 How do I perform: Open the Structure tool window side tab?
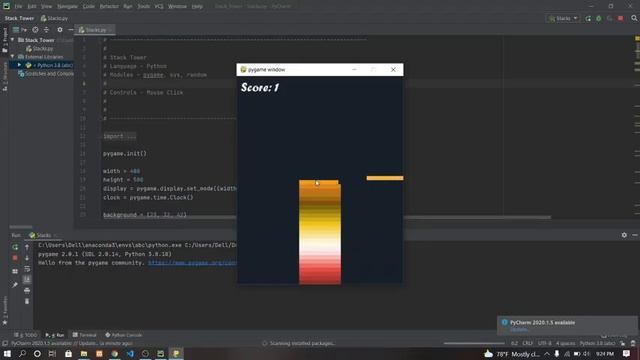point(4,78)
